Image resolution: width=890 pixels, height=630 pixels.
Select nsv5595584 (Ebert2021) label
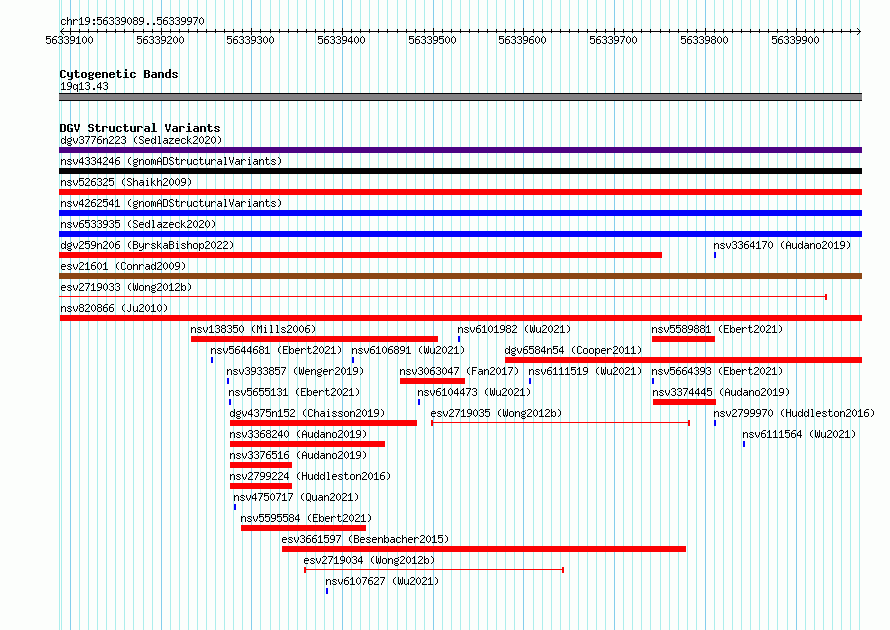coord(306,518)
